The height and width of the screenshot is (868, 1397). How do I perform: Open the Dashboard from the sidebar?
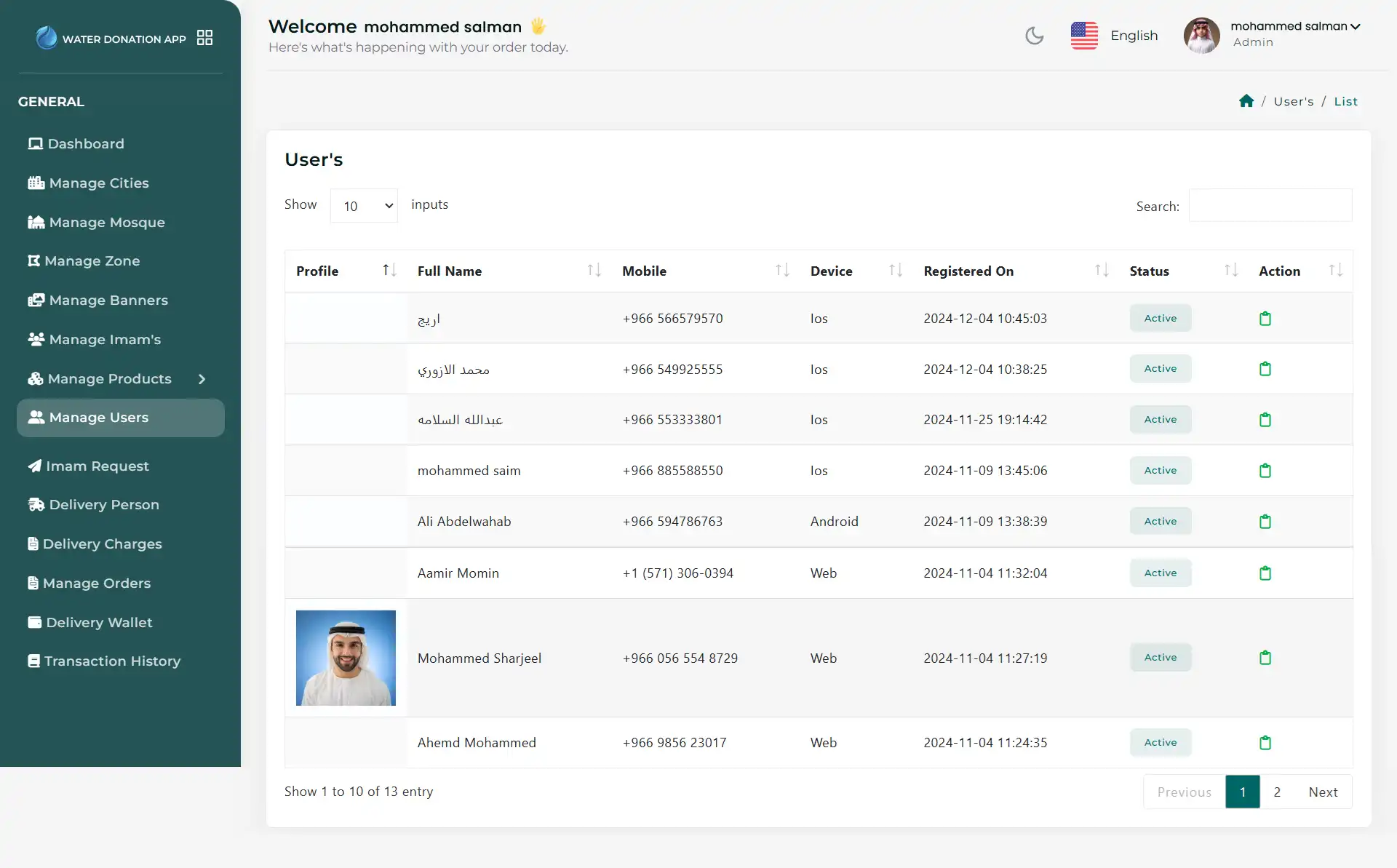click(x=84, y=143)
